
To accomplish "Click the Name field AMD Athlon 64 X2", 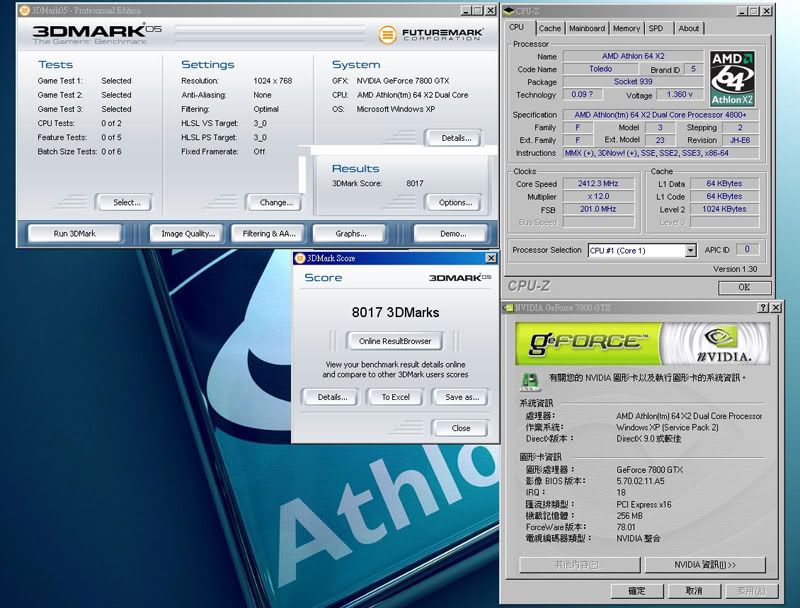I will tap(633, 56).
